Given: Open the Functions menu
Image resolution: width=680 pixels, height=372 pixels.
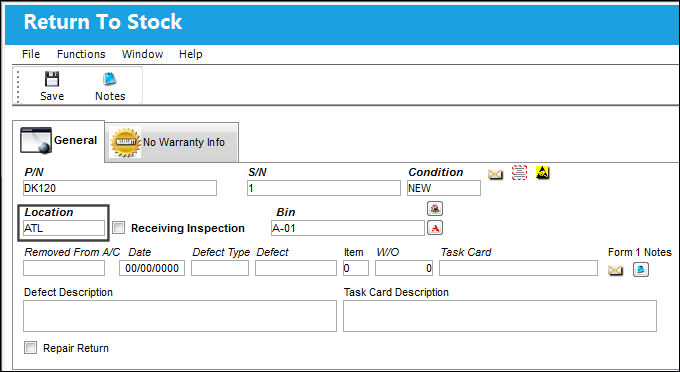Looking at the screenshot, I should (x=81, y=54).
